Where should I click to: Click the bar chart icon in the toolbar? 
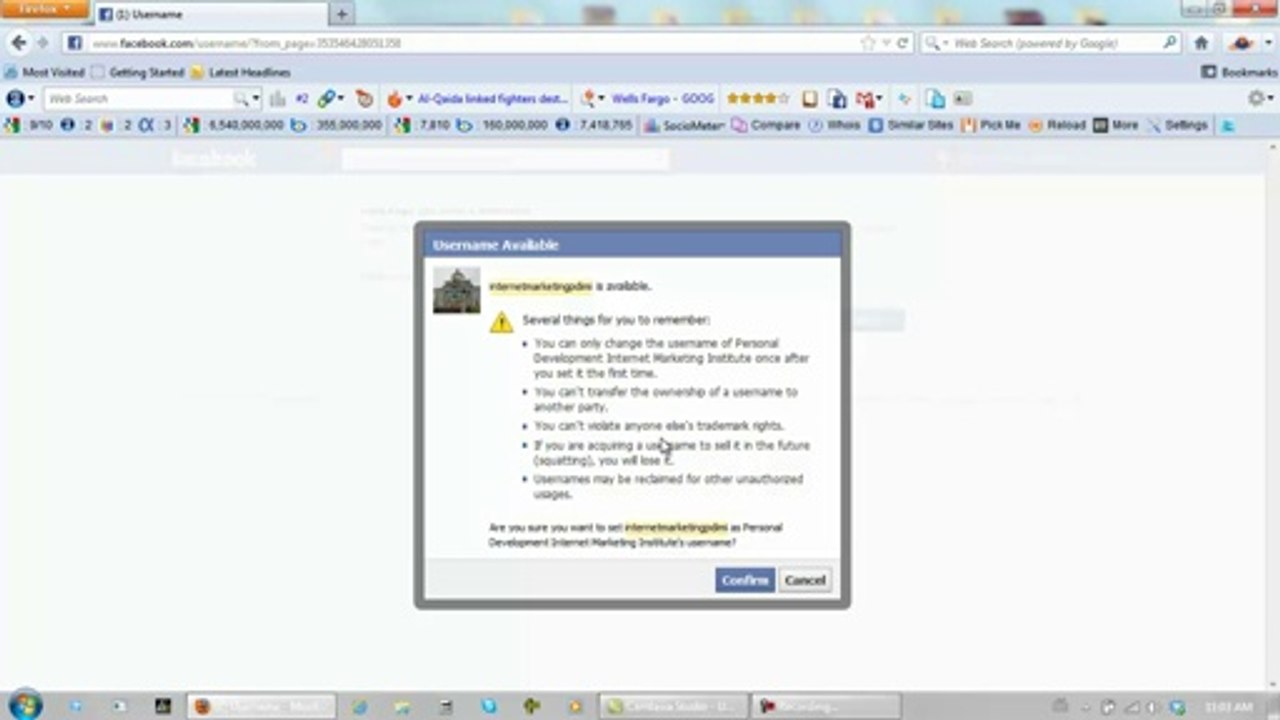tap(277, 98)
